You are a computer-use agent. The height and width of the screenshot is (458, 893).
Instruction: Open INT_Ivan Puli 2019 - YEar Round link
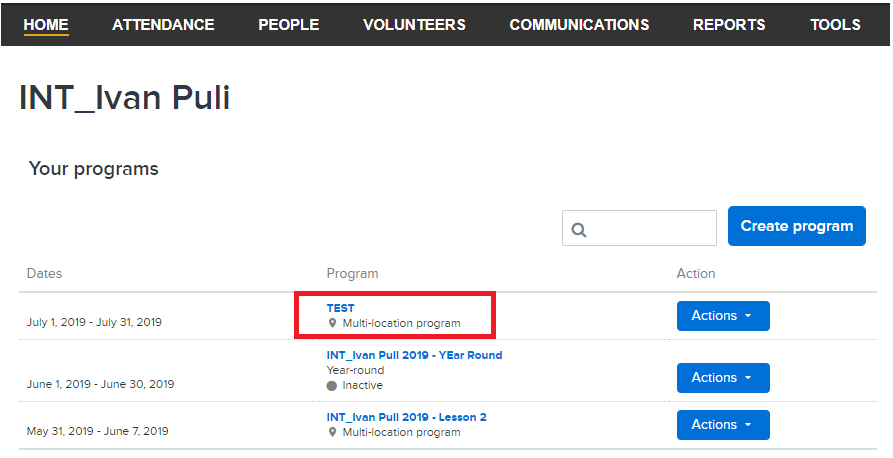[415, 355]
